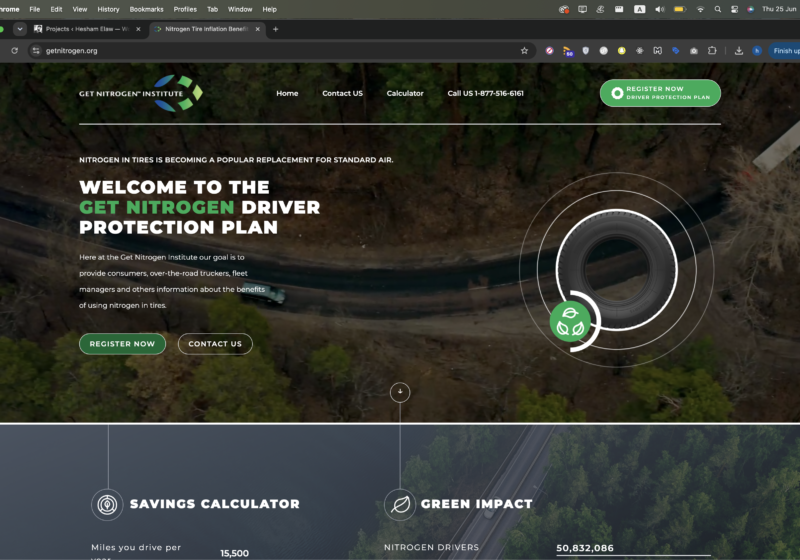
Task: Close the Projects ‹ Hesham Elaw tab
Action: [x=138, y=29]
